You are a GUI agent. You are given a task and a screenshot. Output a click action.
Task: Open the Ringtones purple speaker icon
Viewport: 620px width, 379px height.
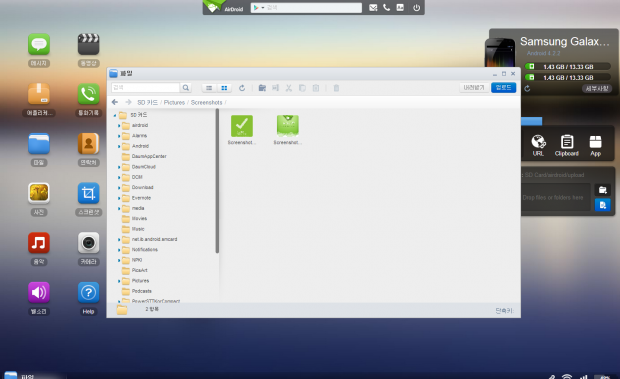[39, 292]
